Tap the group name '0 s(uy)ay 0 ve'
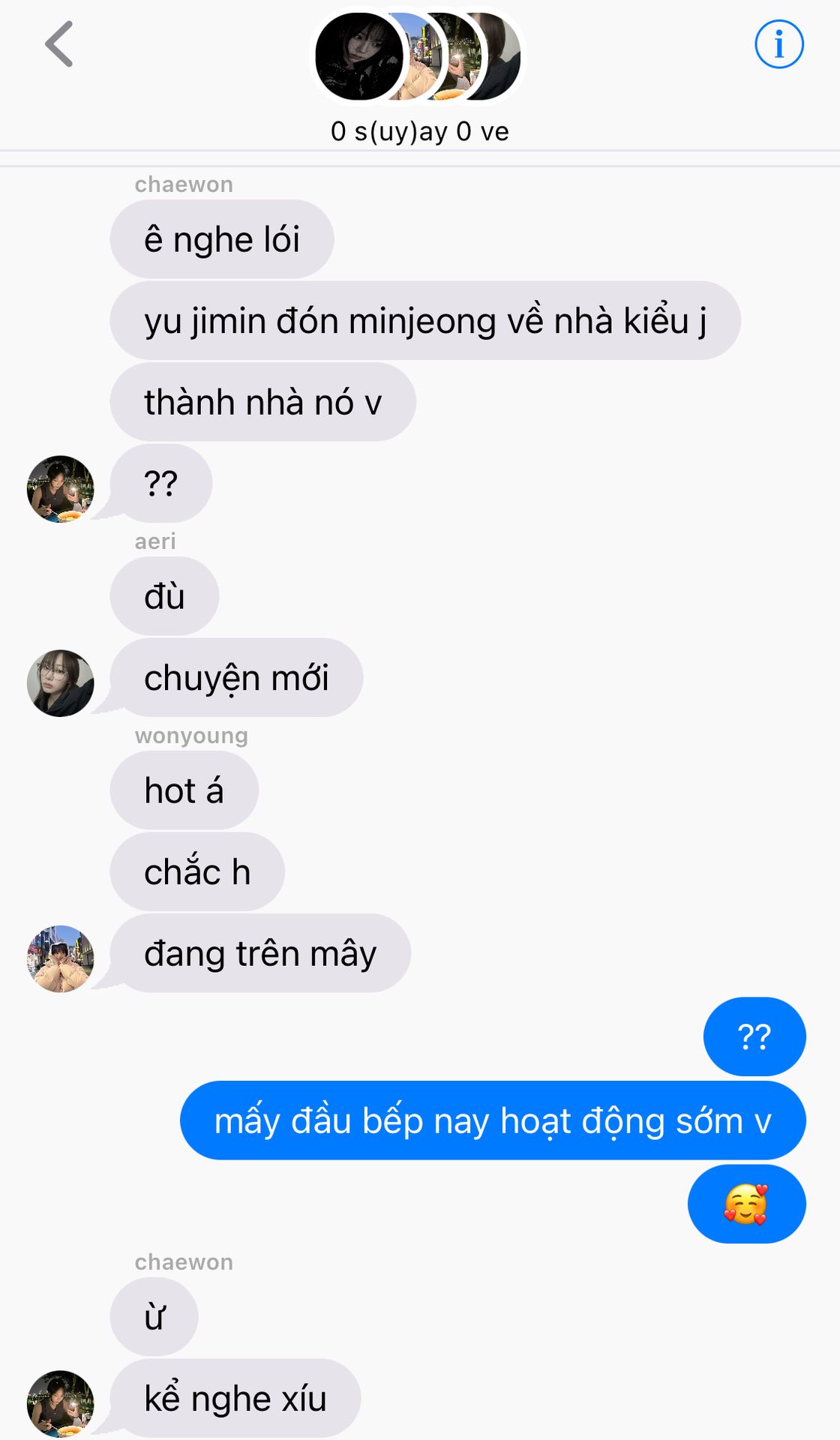This screenshot has height=1440, width=840. pos(420,131)
